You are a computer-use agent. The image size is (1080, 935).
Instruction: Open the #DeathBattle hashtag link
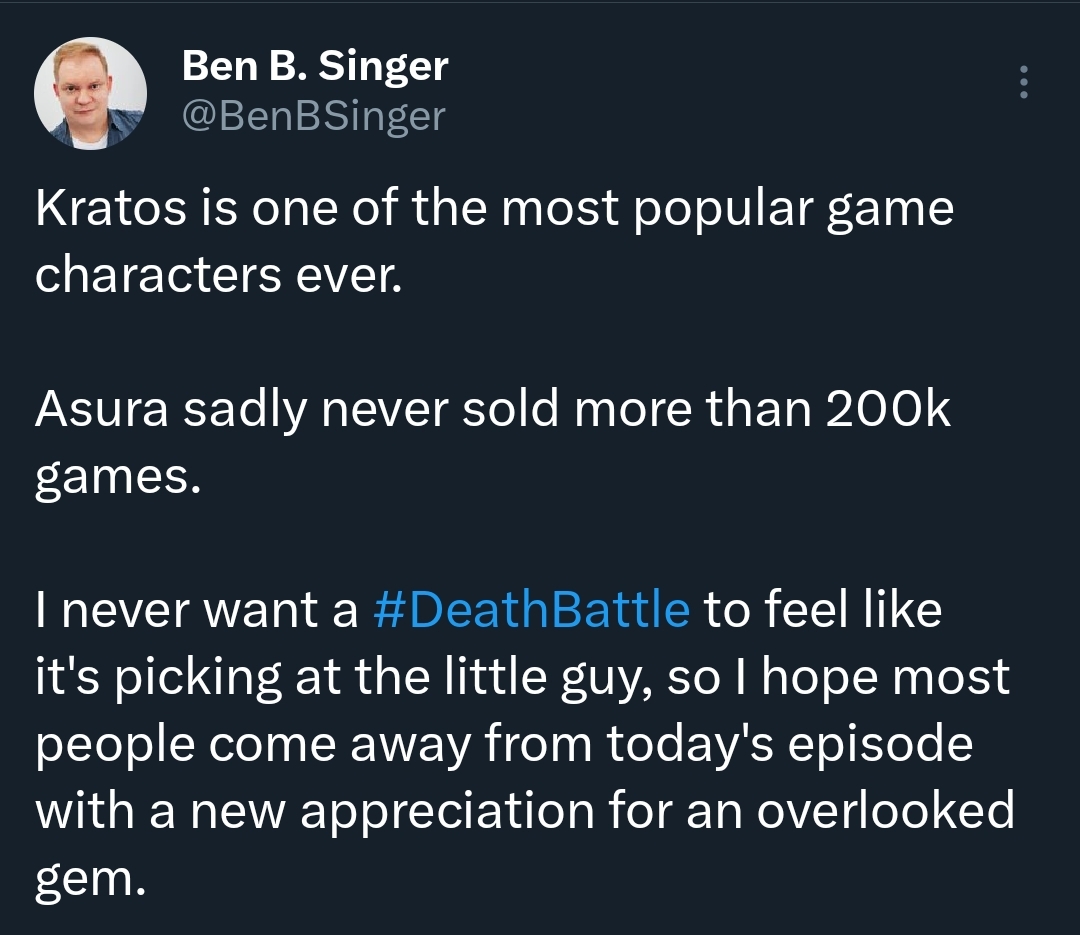[x=531, y=610]
